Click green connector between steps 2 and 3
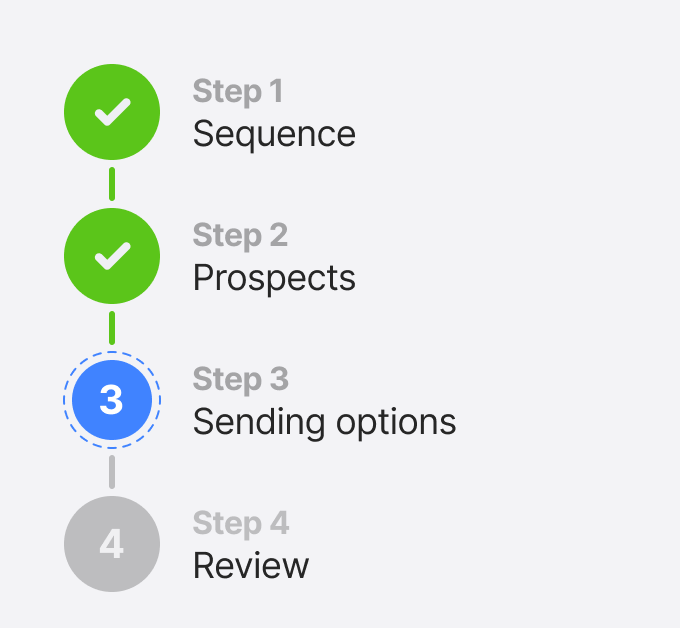680x628 pixels. pos(112,328)
